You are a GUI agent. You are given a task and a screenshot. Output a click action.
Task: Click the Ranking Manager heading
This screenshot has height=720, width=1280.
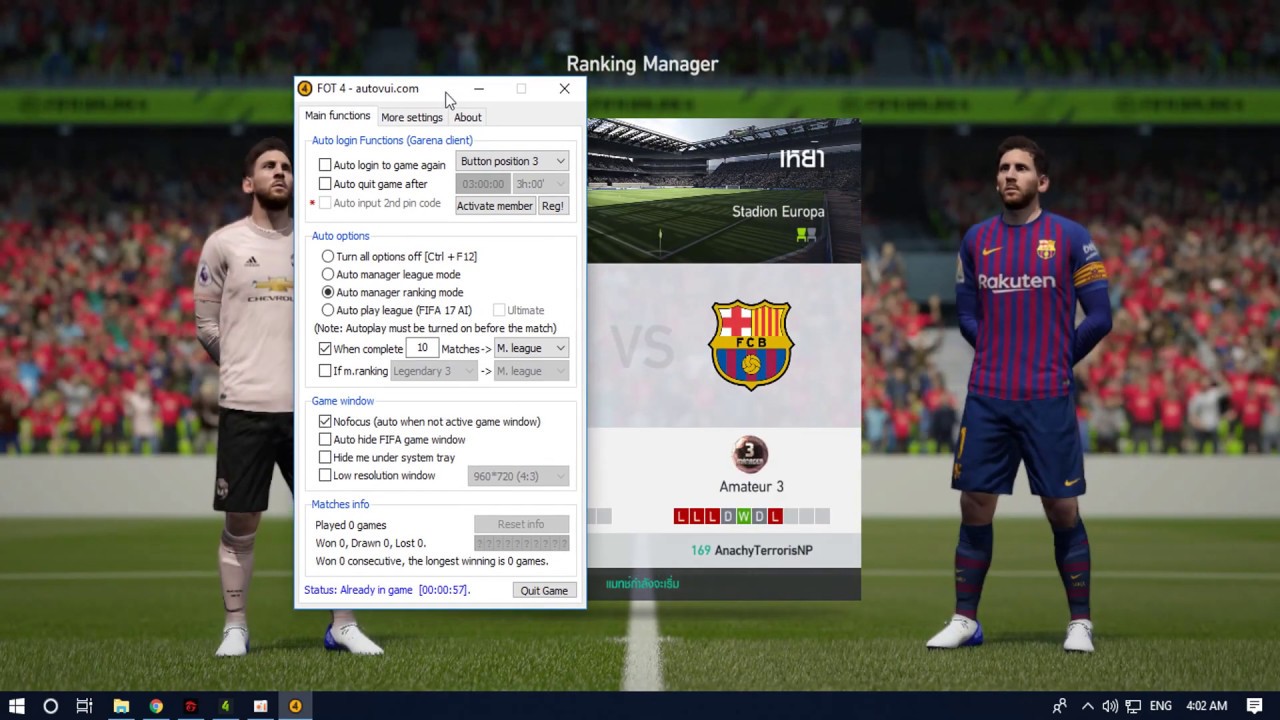click(642, 64)
